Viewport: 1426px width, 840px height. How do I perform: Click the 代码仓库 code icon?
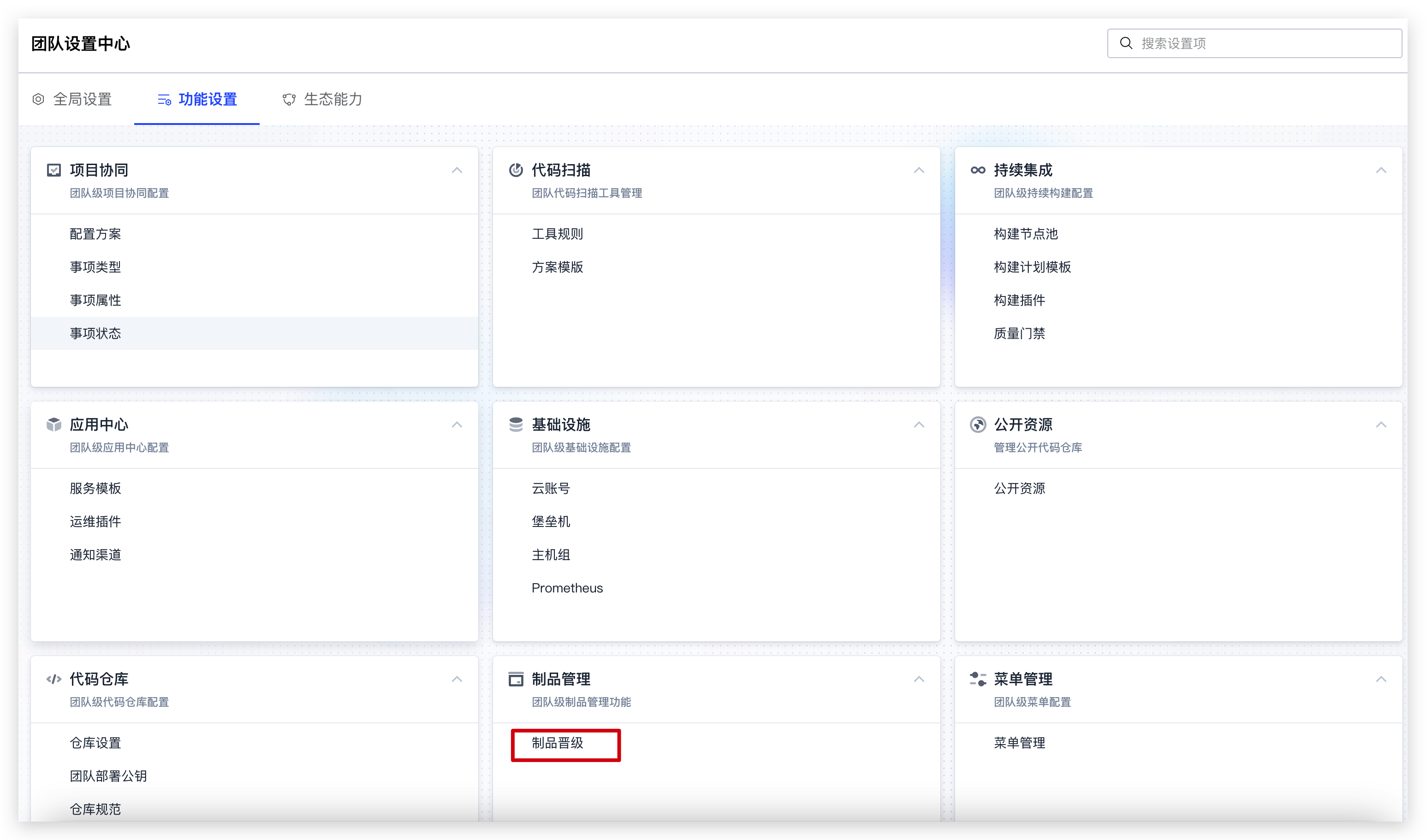(x=54, y=679)
